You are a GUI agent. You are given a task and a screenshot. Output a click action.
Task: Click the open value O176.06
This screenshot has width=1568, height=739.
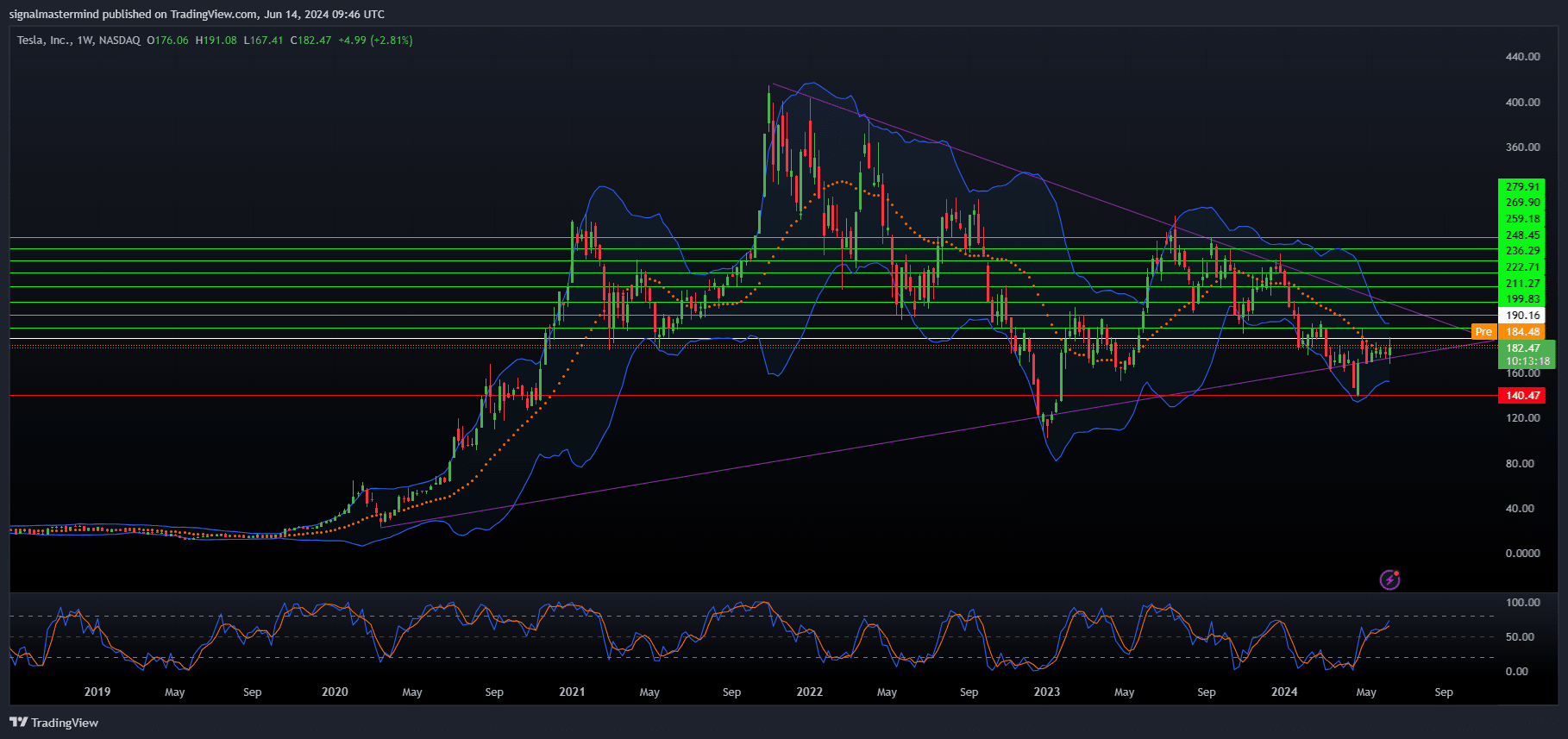[167, 41]
